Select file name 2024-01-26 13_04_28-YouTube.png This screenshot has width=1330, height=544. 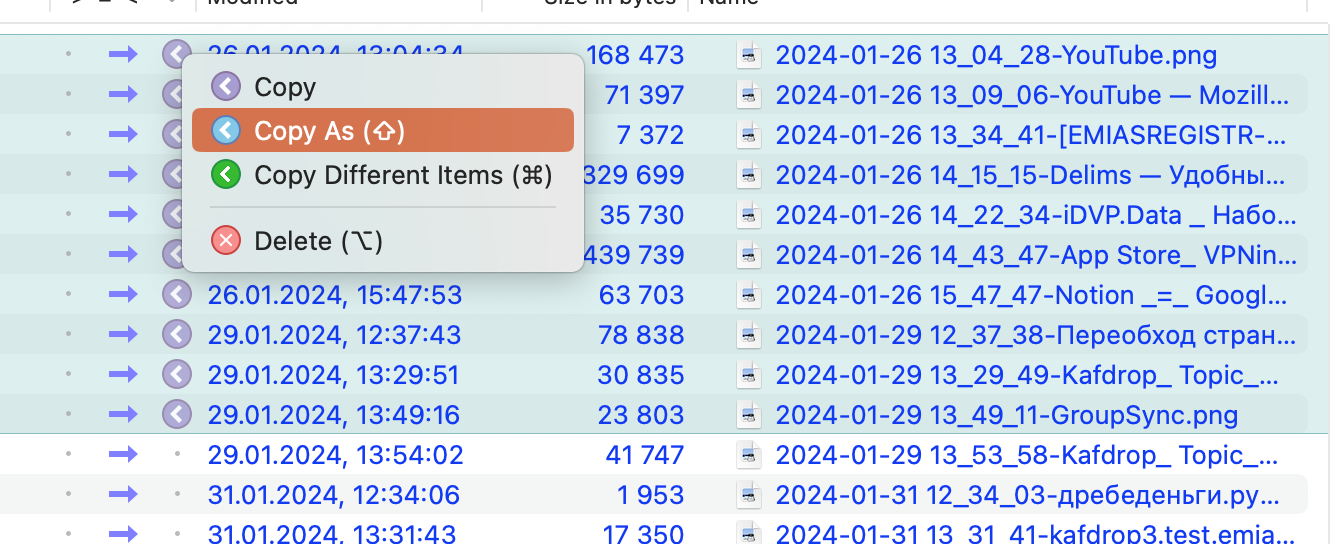pos(996,55)
